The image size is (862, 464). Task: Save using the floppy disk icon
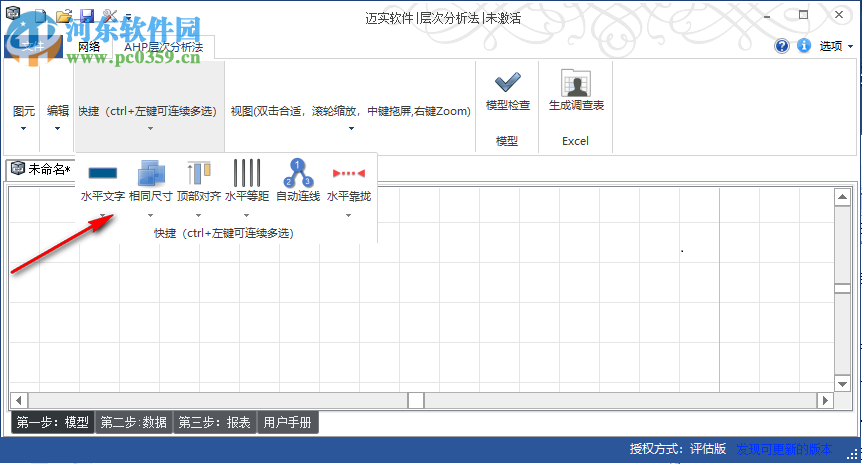point(86,15)
